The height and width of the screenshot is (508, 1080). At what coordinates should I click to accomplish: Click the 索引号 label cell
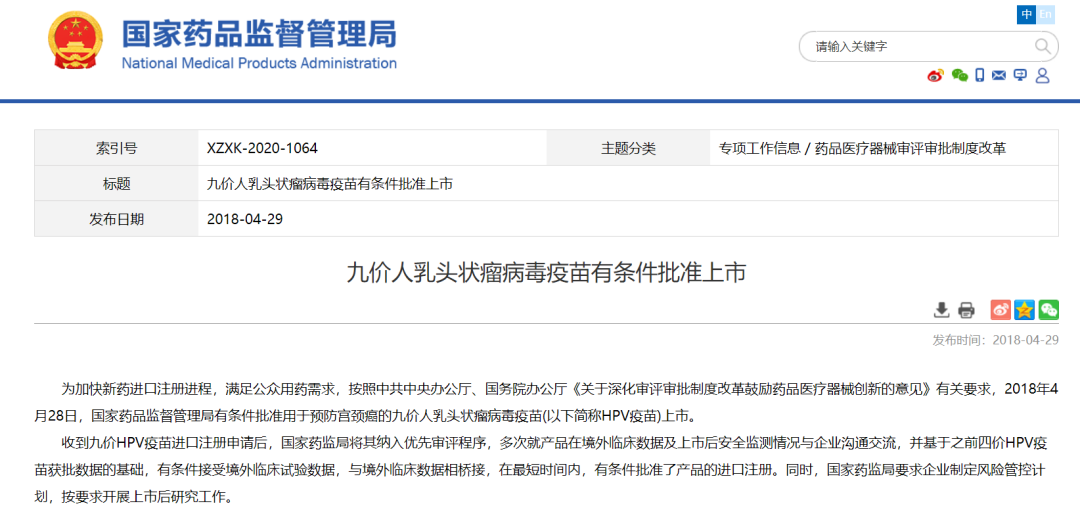(116, 148)
